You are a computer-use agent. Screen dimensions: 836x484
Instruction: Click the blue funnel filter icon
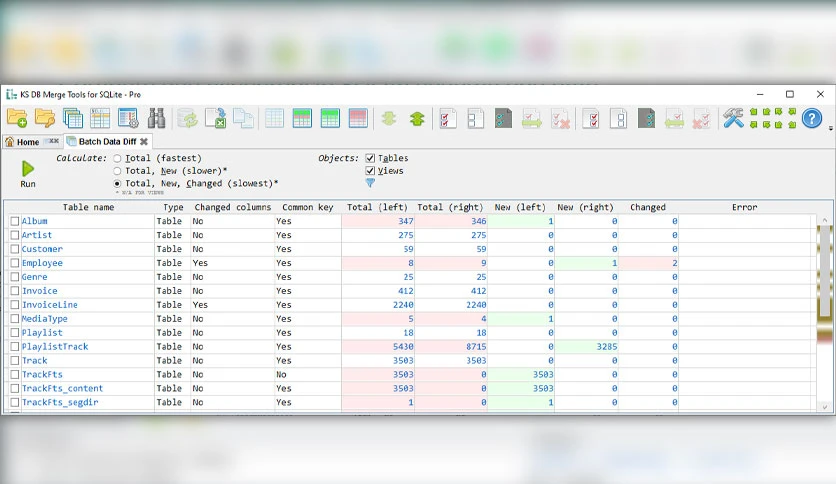pos(370,183)
